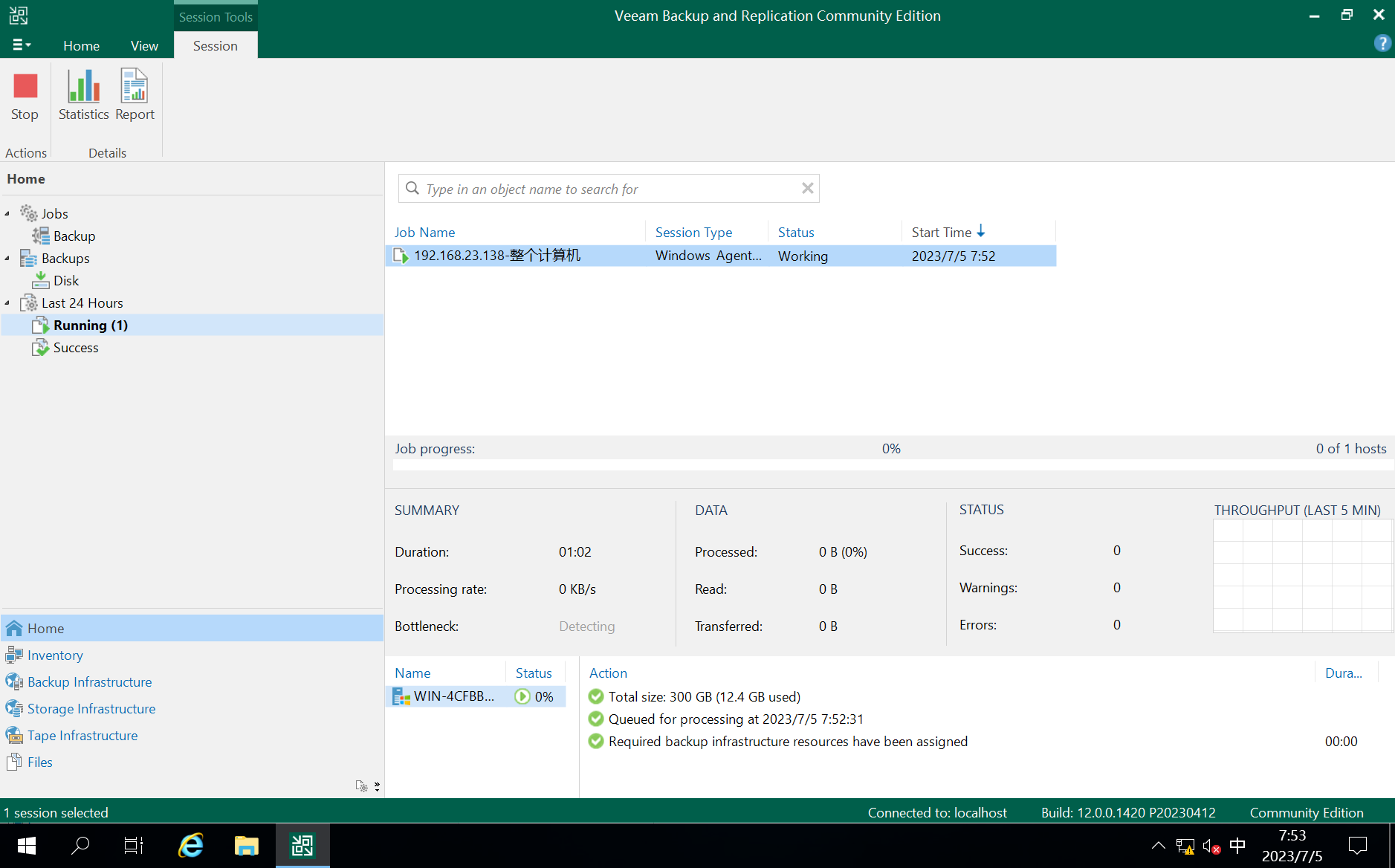The image size is (1395, 868).
Task: Open File Explorer from taskbar
Action: coord(246,846)
